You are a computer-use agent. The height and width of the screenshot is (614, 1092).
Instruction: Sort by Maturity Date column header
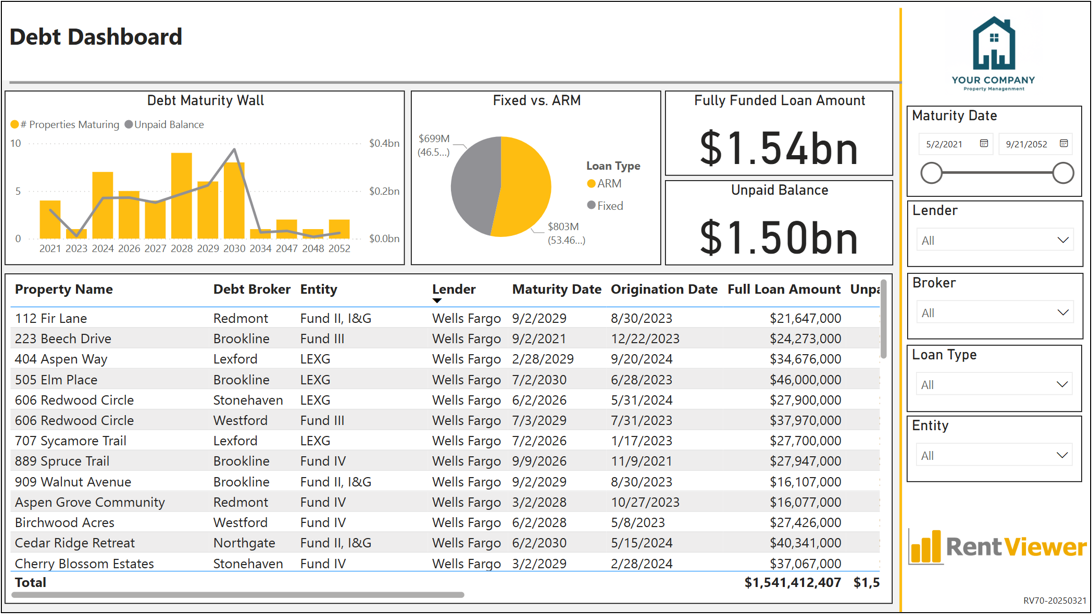pos(556,290)
